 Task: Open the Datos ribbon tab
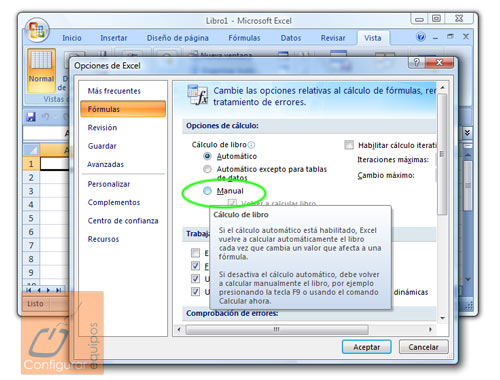click(x=291, y=38)
